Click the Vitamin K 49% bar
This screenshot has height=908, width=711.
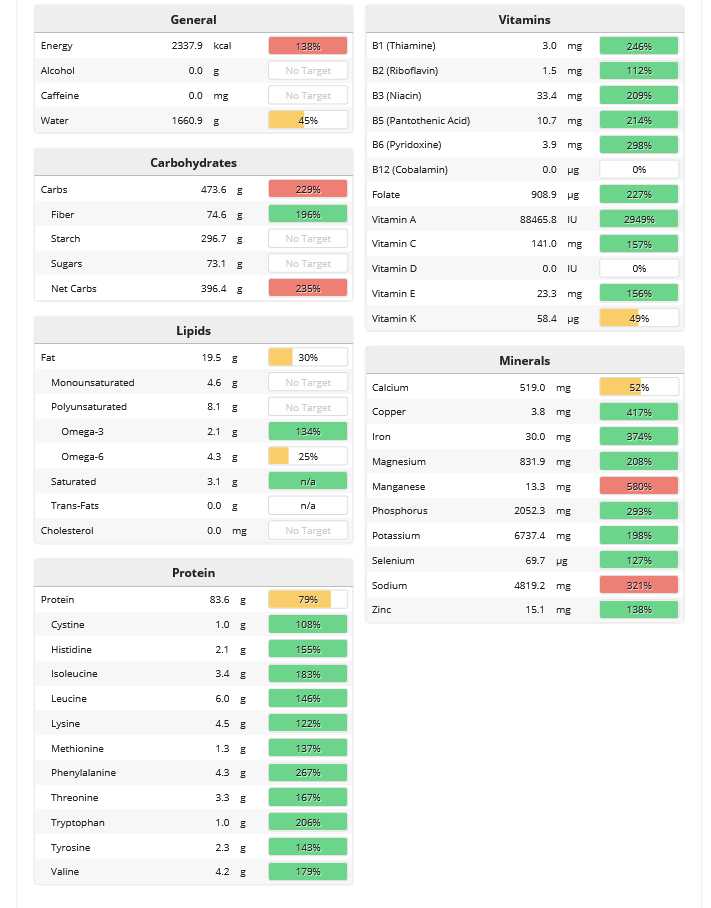pos(638,318)
